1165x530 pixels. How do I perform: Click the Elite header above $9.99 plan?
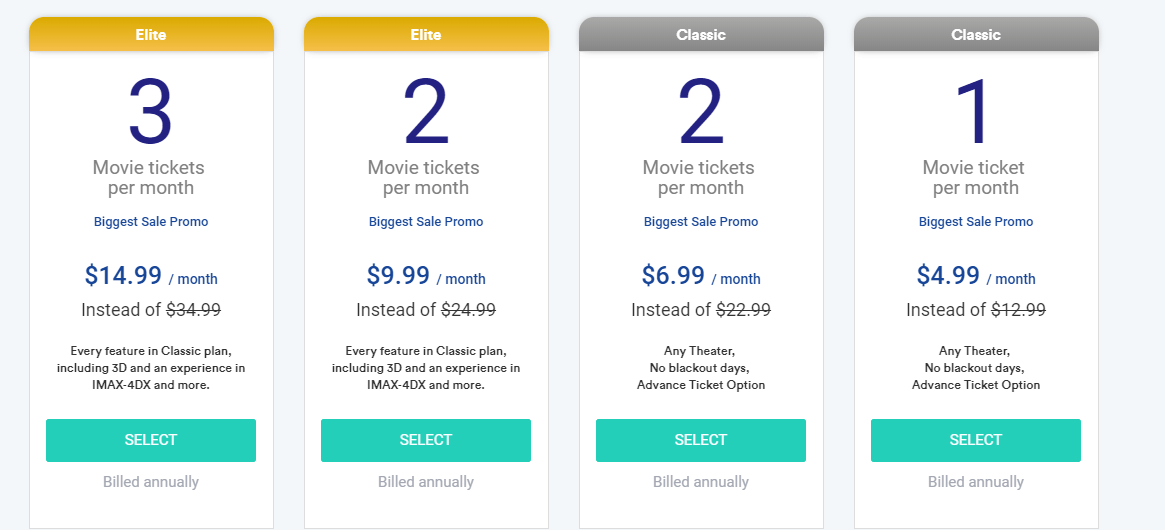coord(426,34)
